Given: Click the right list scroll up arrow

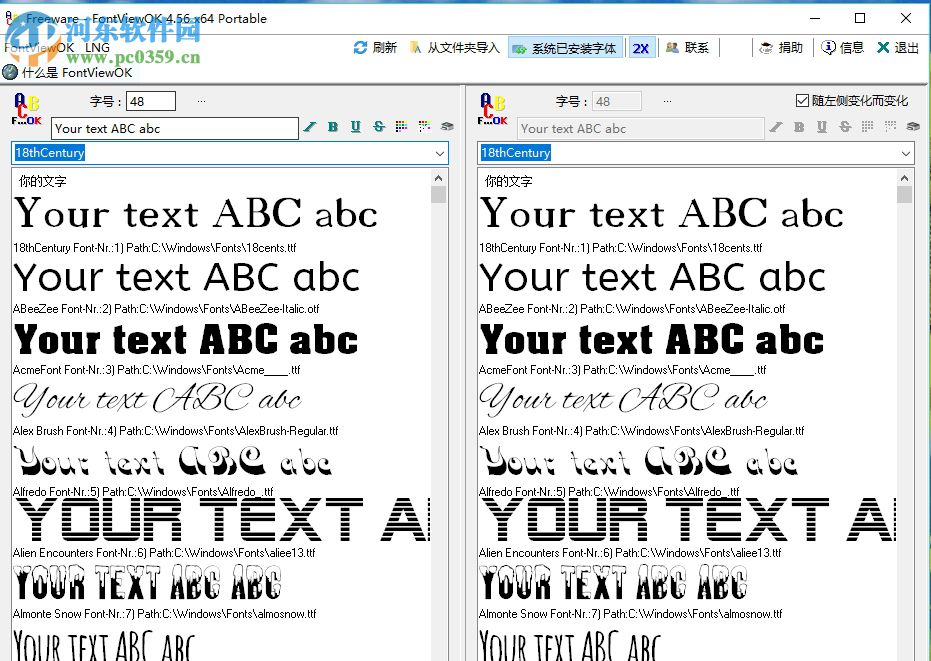Looking at the screenshot, I should [x=904, y=178].
